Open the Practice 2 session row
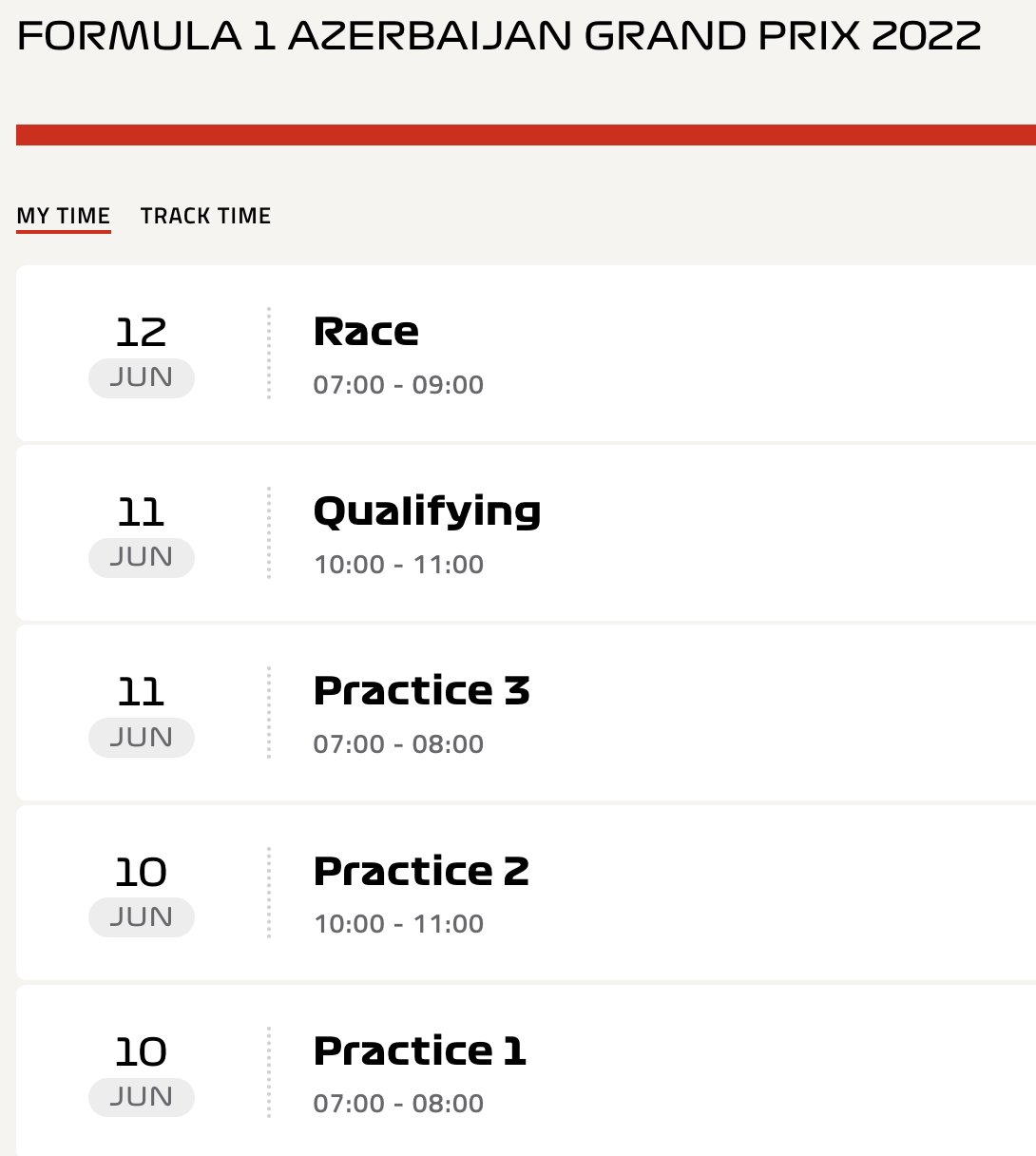The image size is (1036, 1156). 526,893
